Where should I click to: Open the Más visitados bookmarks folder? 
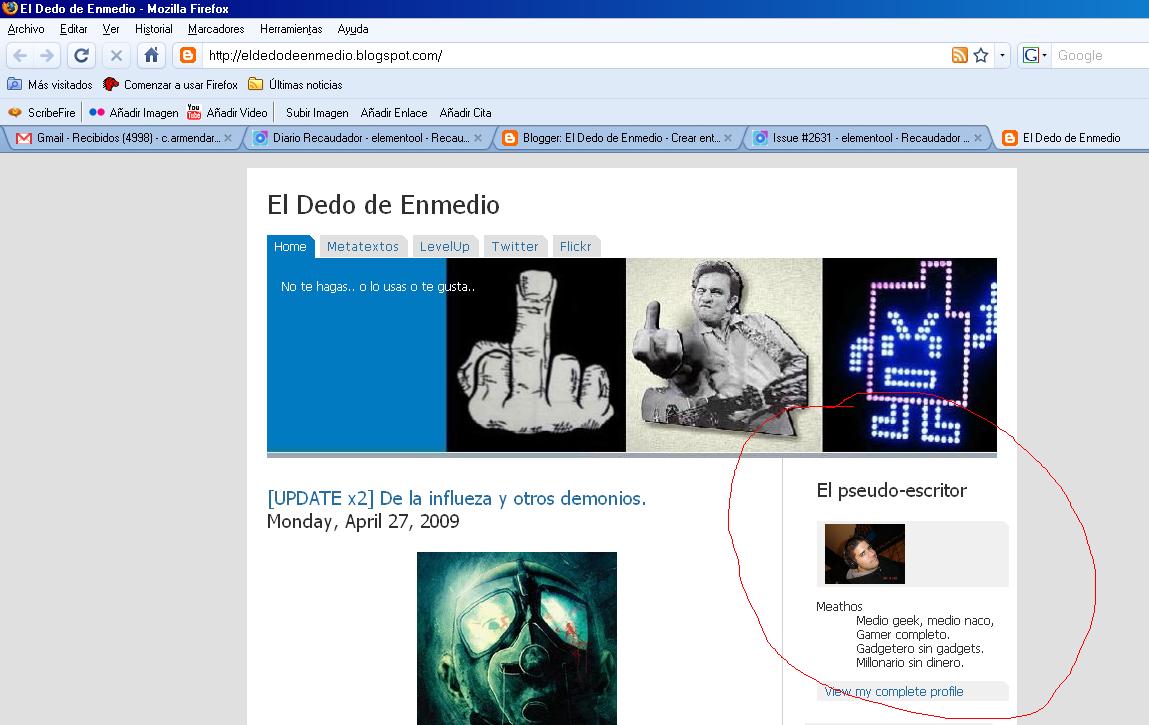50,84
